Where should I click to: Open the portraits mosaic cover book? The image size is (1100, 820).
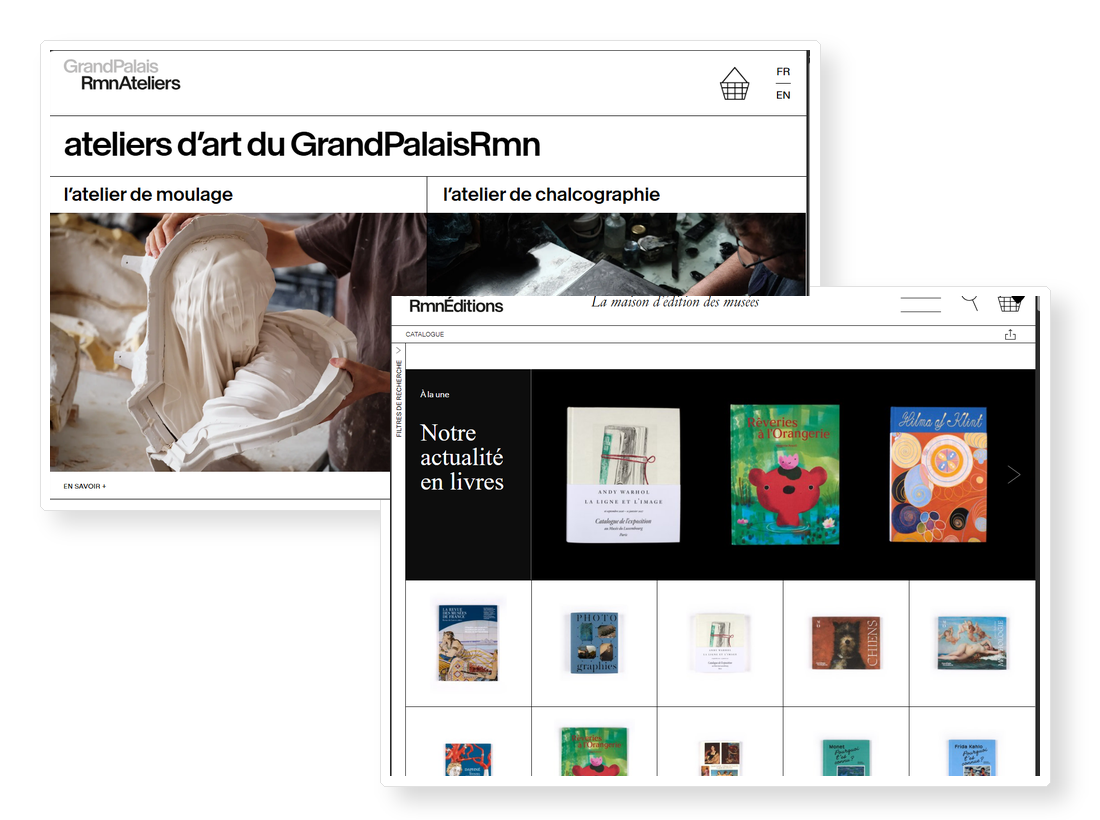pos(720,759)
